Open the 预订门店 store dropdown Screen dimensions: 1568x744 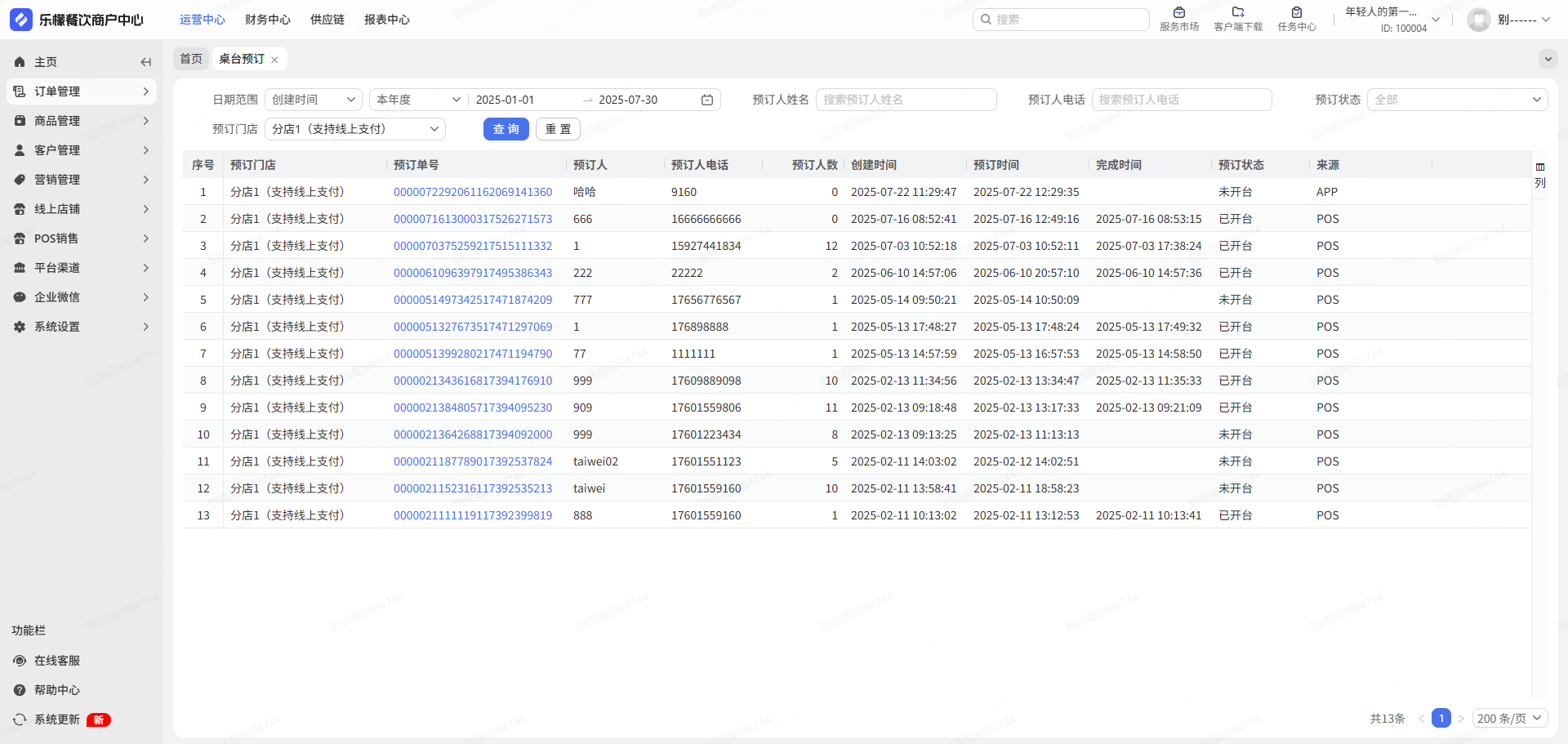tap(355, 129)
